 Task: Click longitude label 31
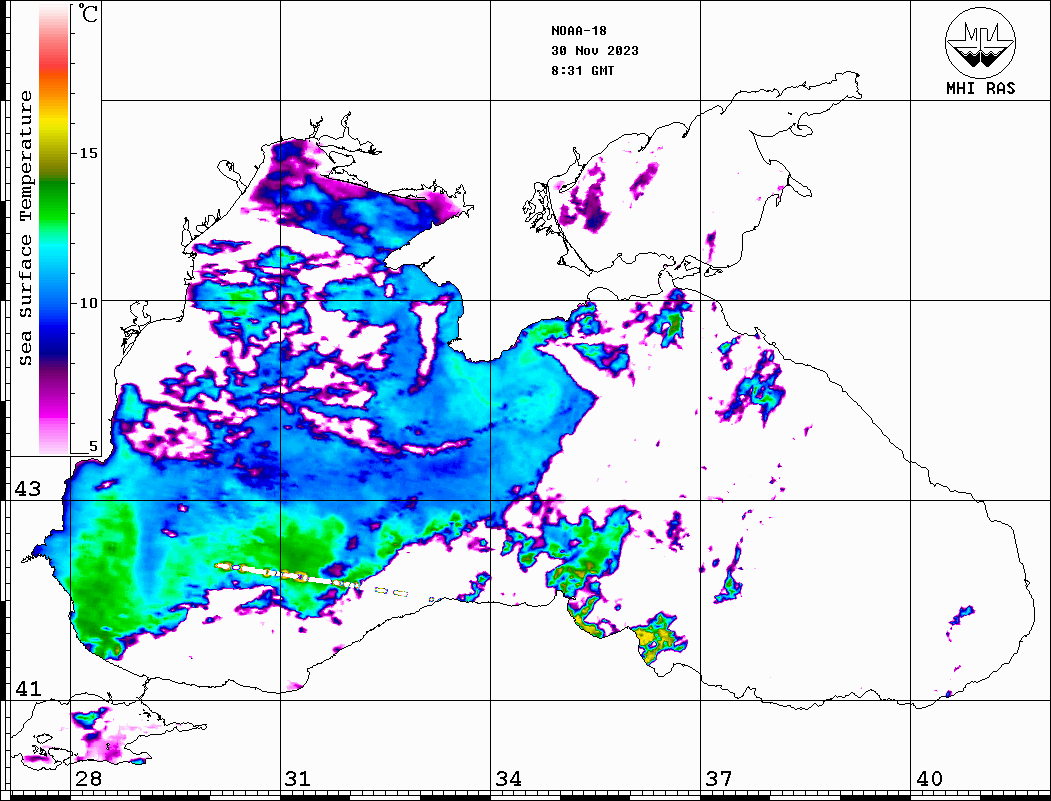pos(298,778)
